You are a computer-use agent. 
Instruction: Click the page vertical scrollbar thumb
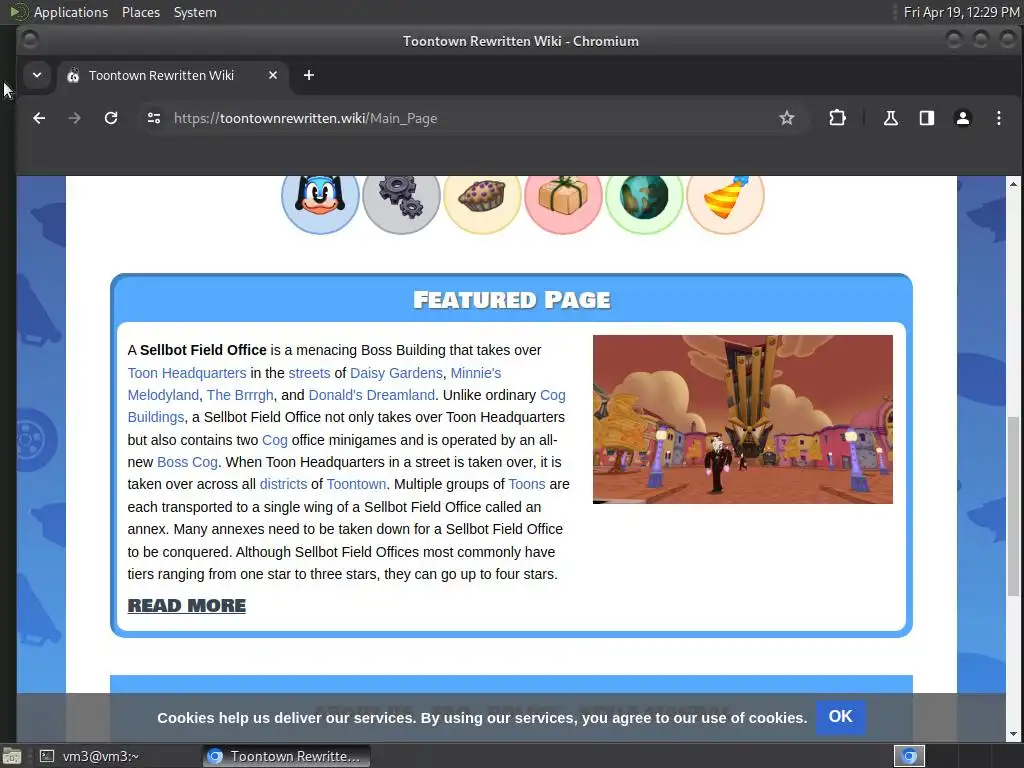click(x=1013, y=506)
